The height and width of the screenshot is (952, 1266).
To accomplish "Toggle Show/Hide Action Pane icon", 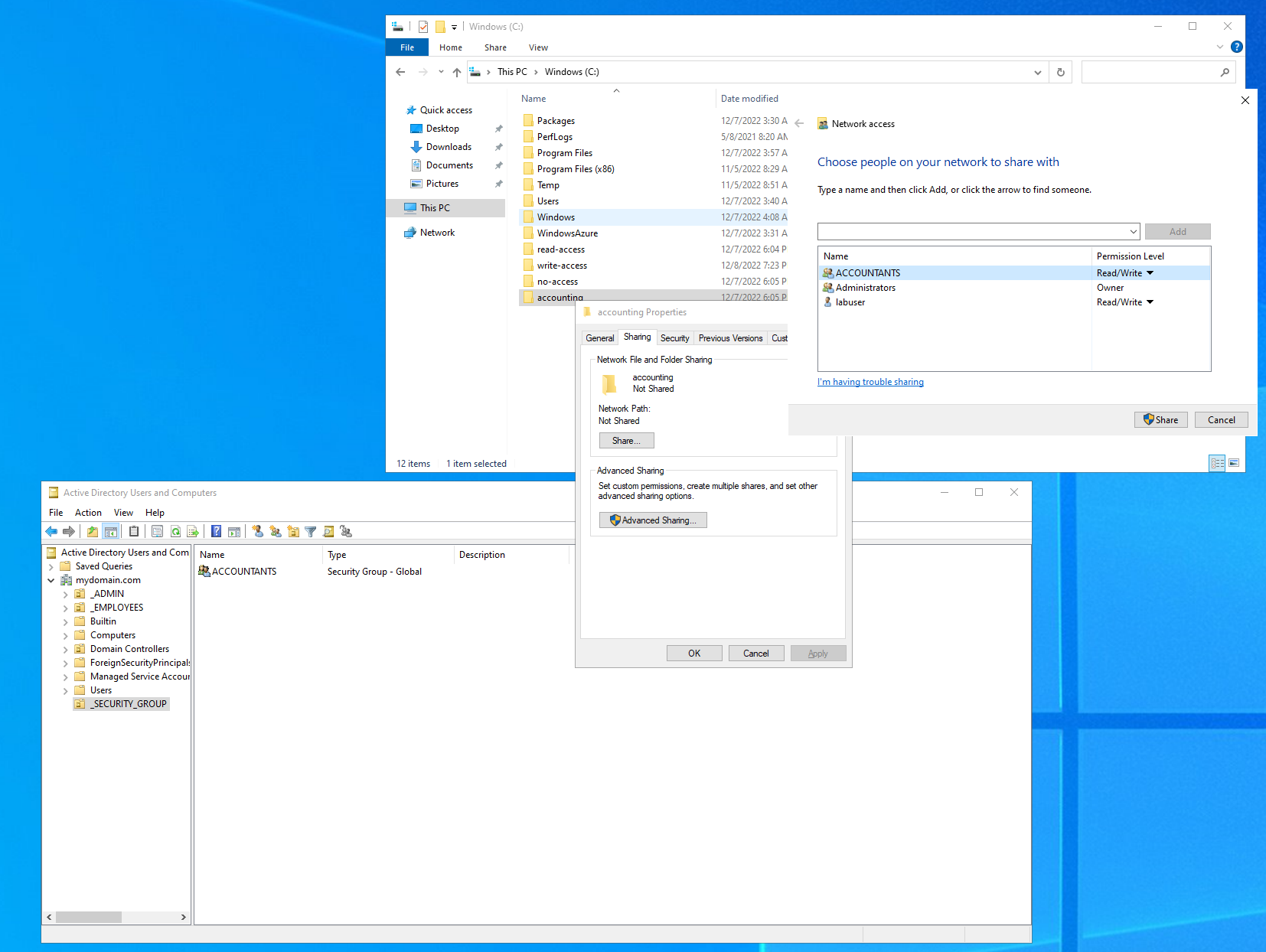I will [x=234, y=531].
